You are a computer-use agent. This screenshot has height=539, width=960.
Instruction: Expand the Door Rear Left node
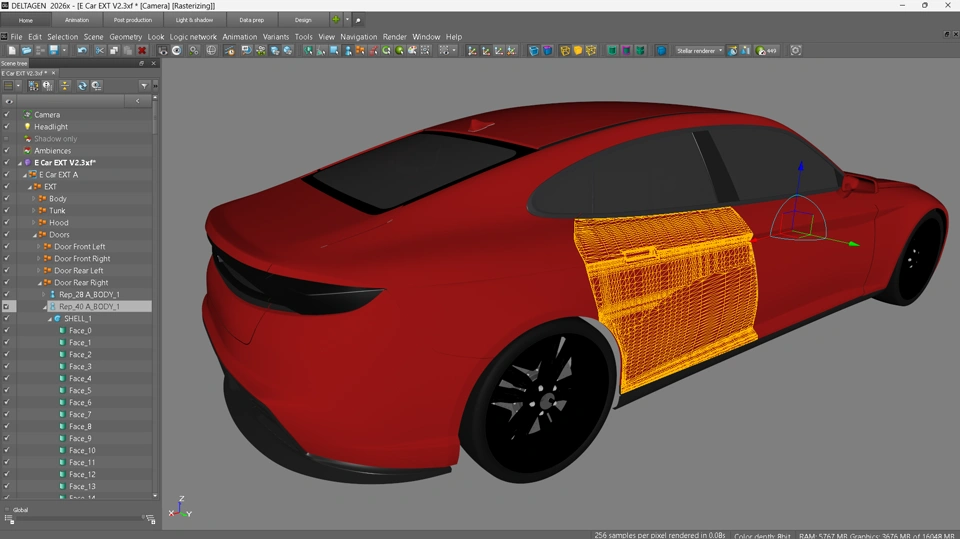[x=39, y=270]
